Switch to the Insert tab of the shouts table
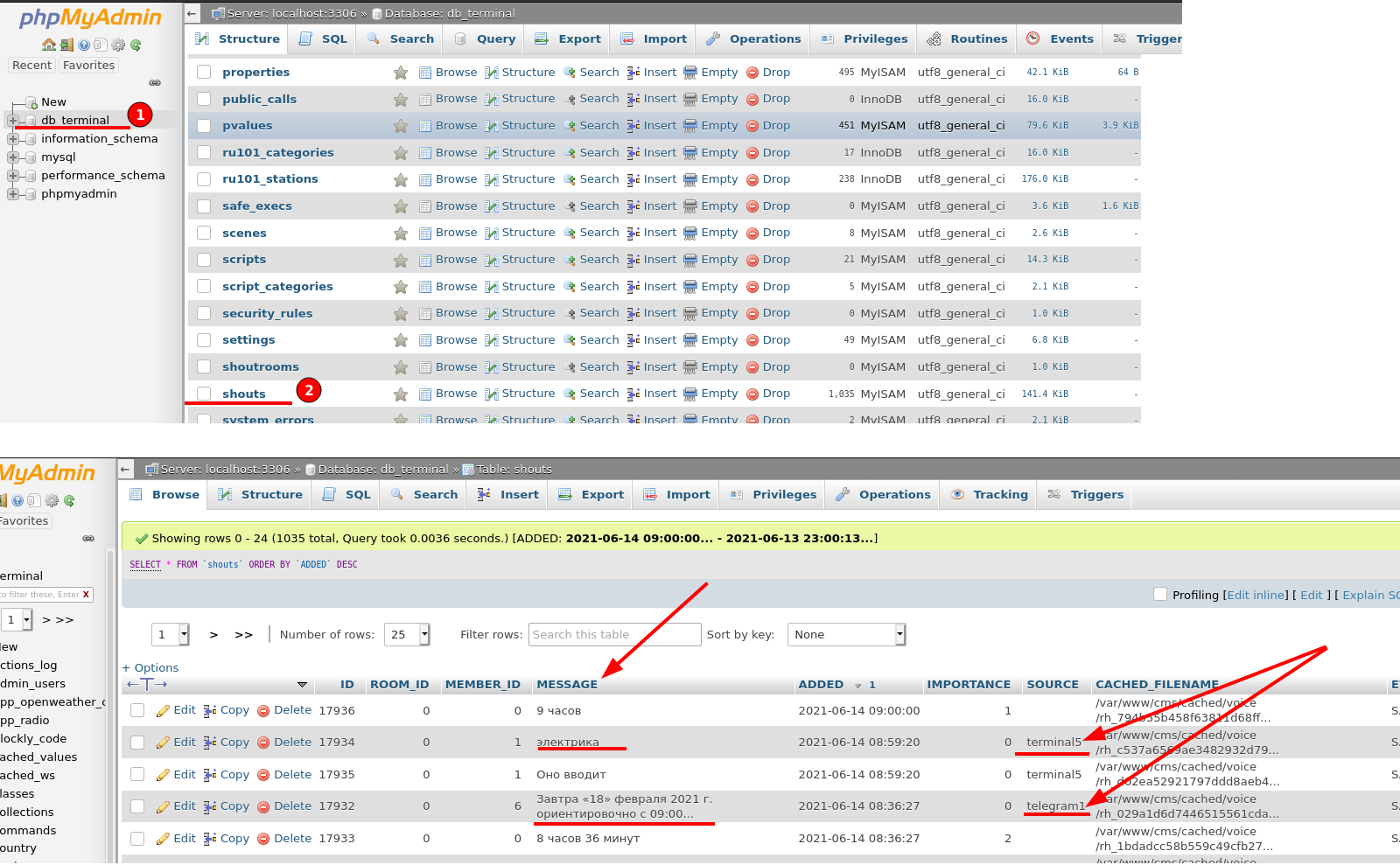 507,495
